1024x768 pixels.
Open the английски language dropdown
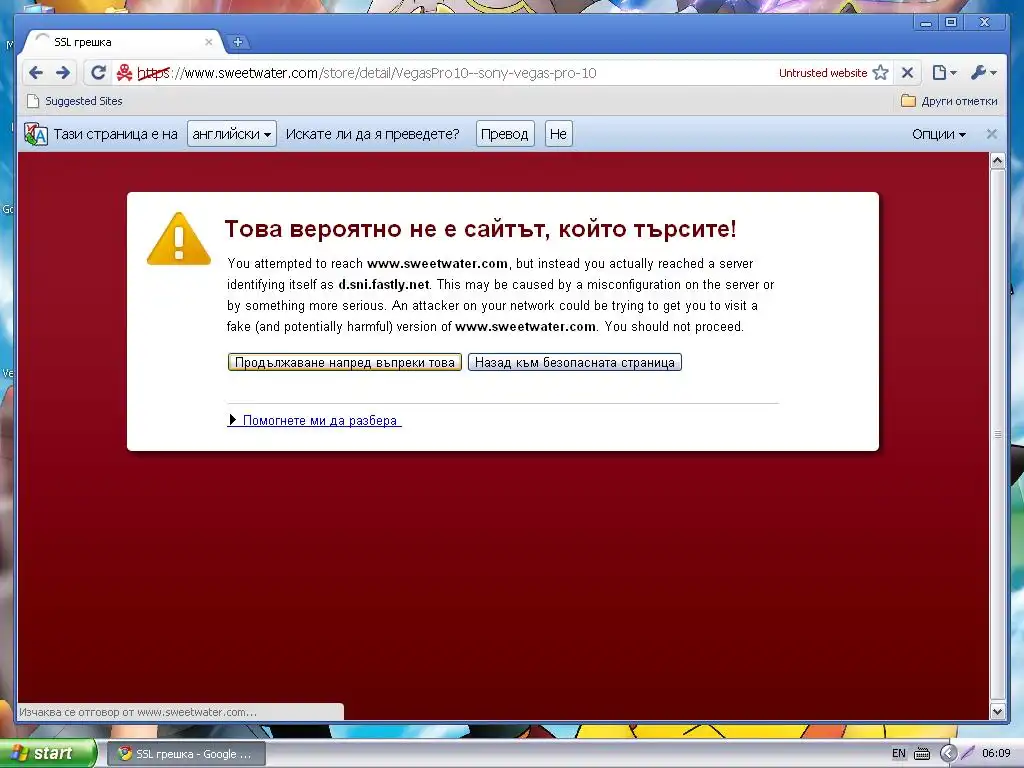(232, 134)
